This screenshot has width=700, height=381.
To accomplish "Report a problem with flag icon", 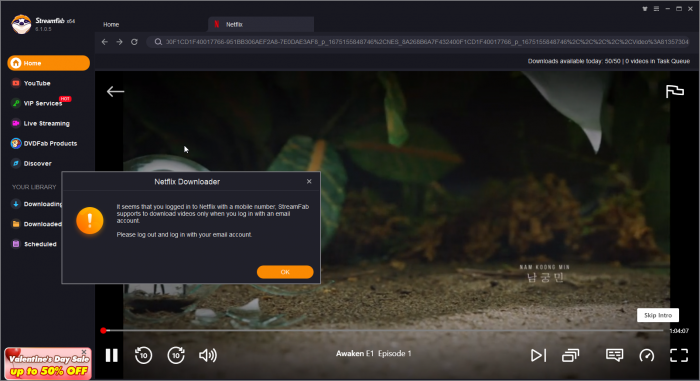I will pyautogui.click(x=675, y=92).
